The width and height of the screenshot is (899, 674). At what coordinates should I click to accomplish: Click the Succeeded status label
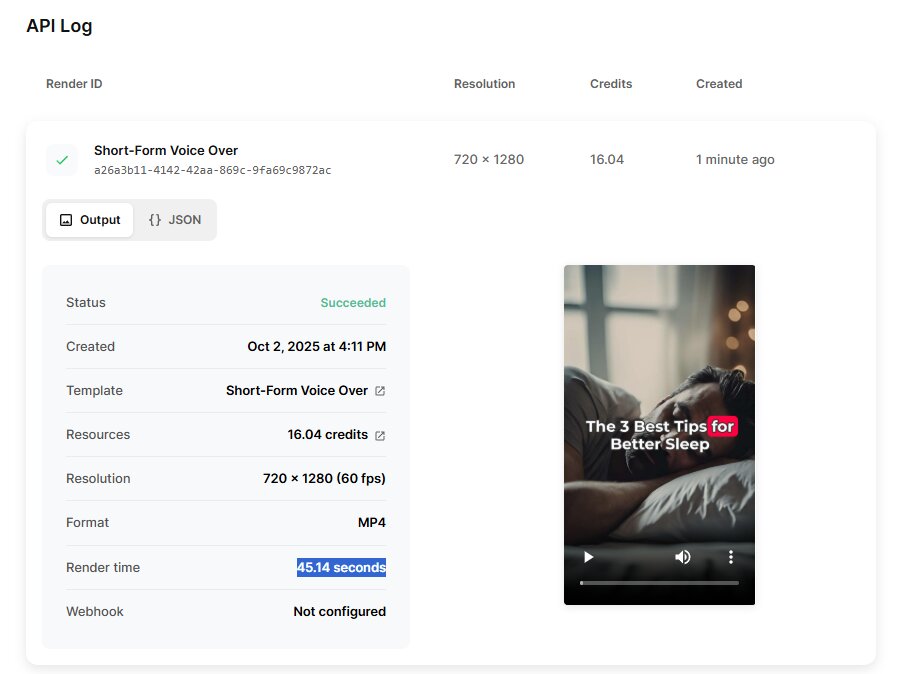[x=353, y=303]
